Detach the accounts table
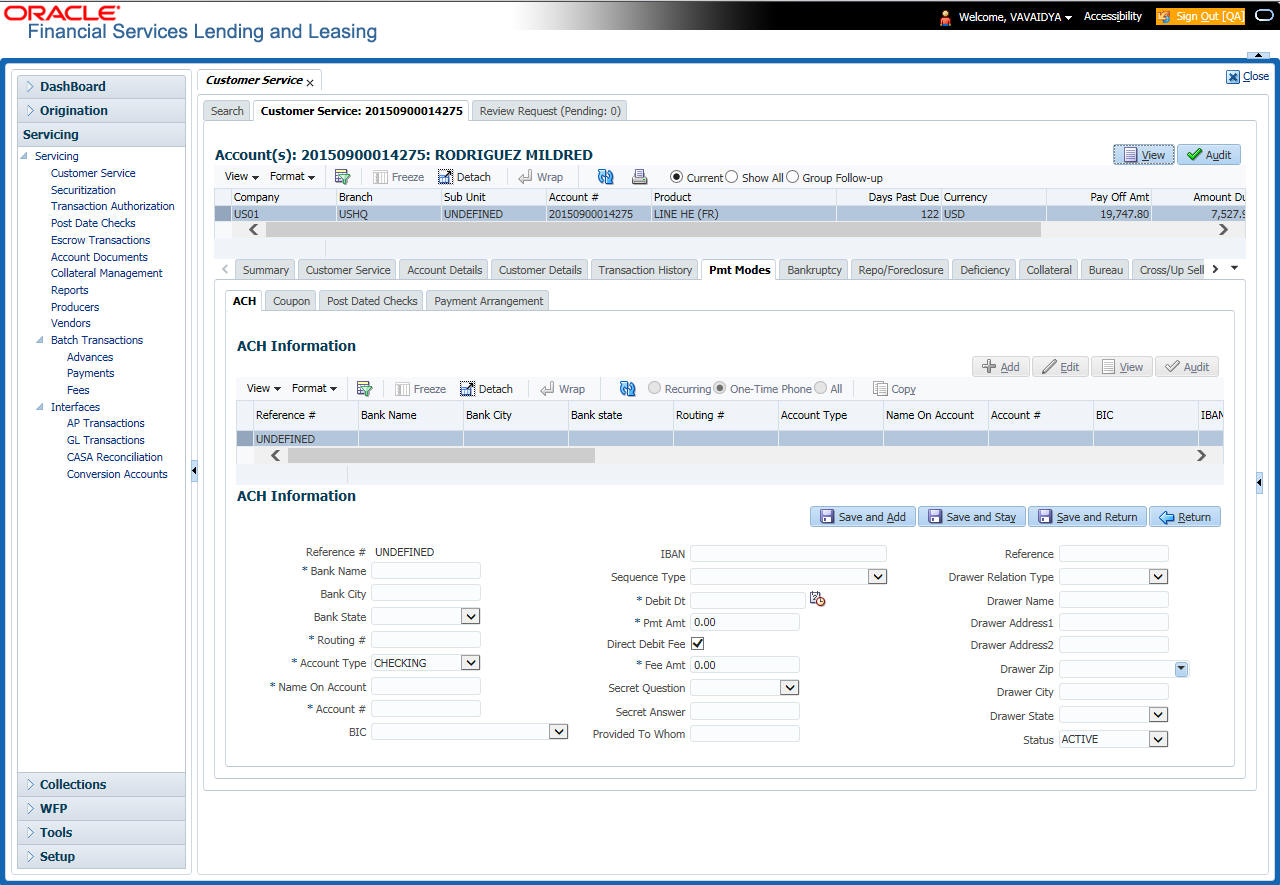Viewport: 1280px width, 885px height. click(x=464, y=177)
